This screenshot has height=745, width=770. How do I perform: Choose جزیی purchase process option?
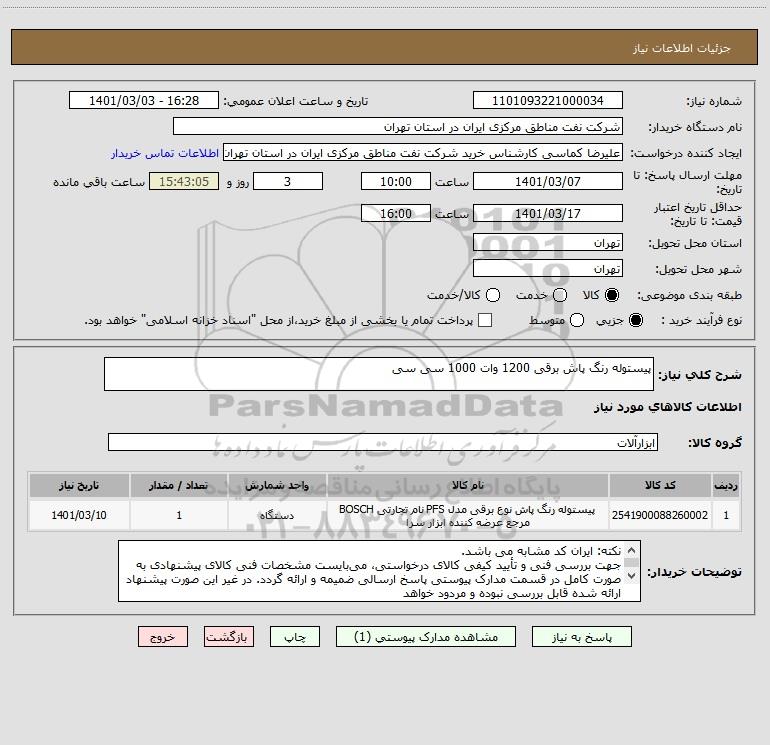coord(635,320)
